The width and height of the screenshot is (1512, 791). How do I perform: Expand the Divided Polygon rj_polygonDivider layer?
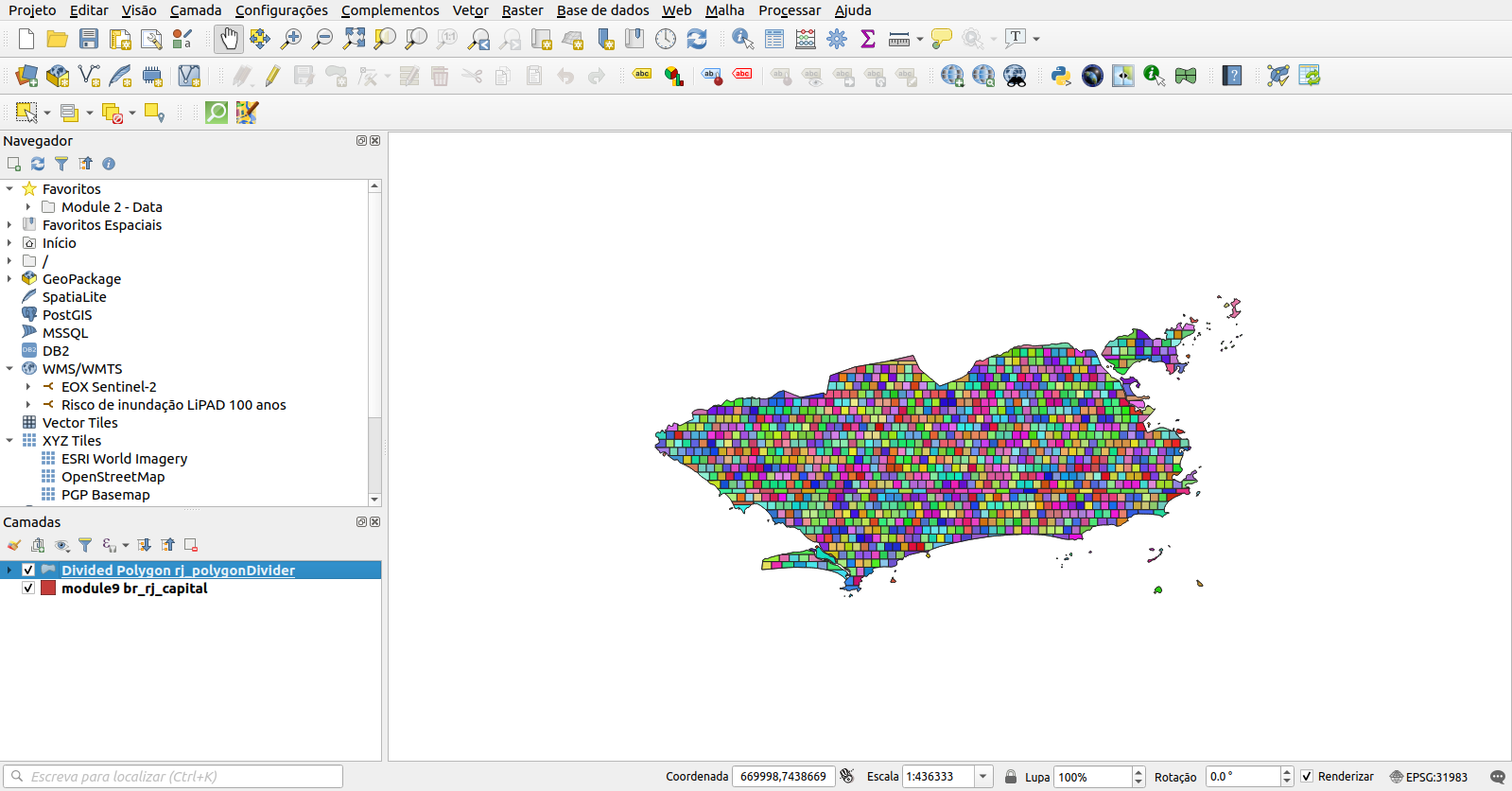click(x=9, y=571)
